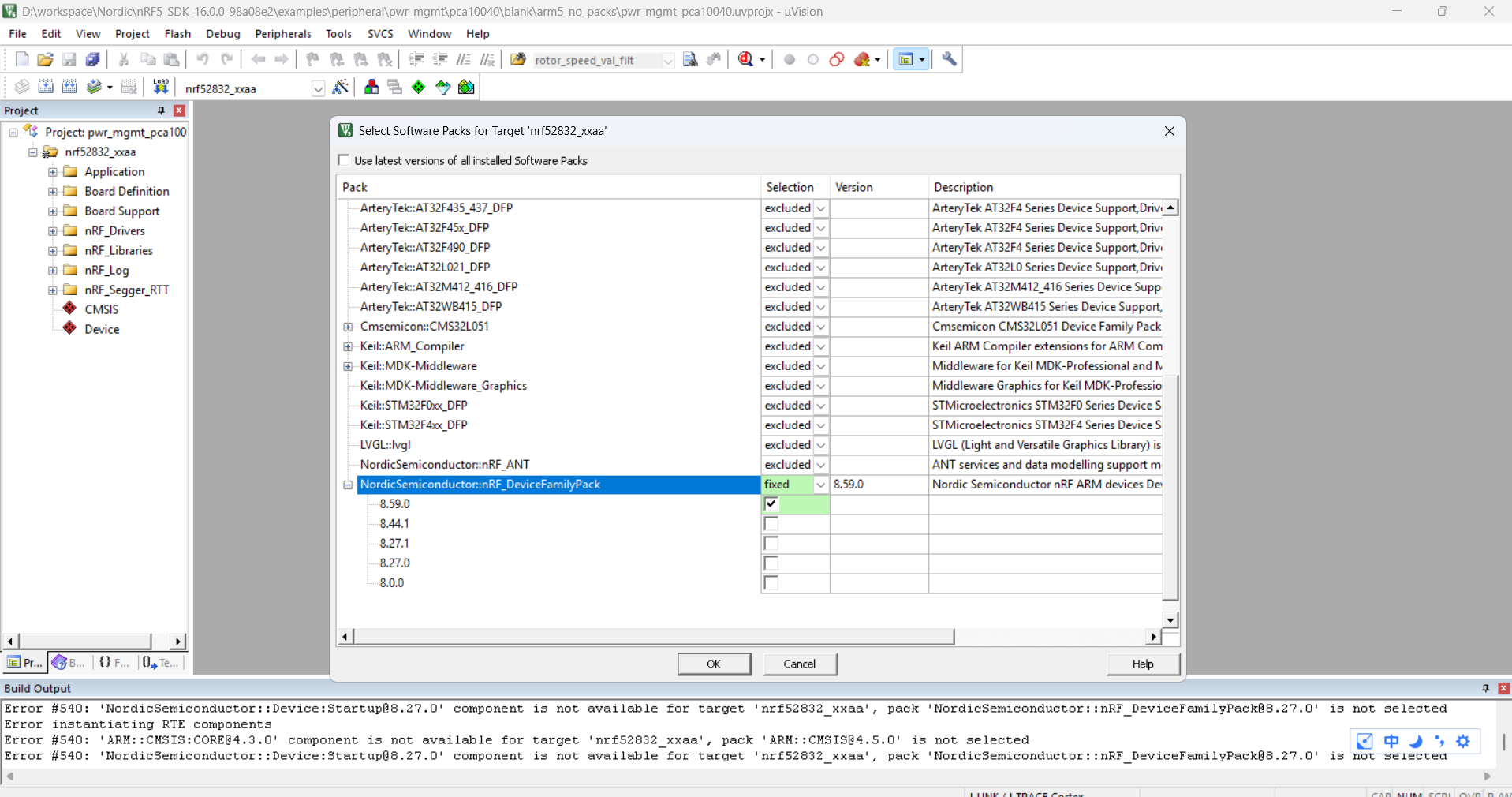Open the Select Software Packs icon
Screen dimensions: 1512x797
click(442, 88)
